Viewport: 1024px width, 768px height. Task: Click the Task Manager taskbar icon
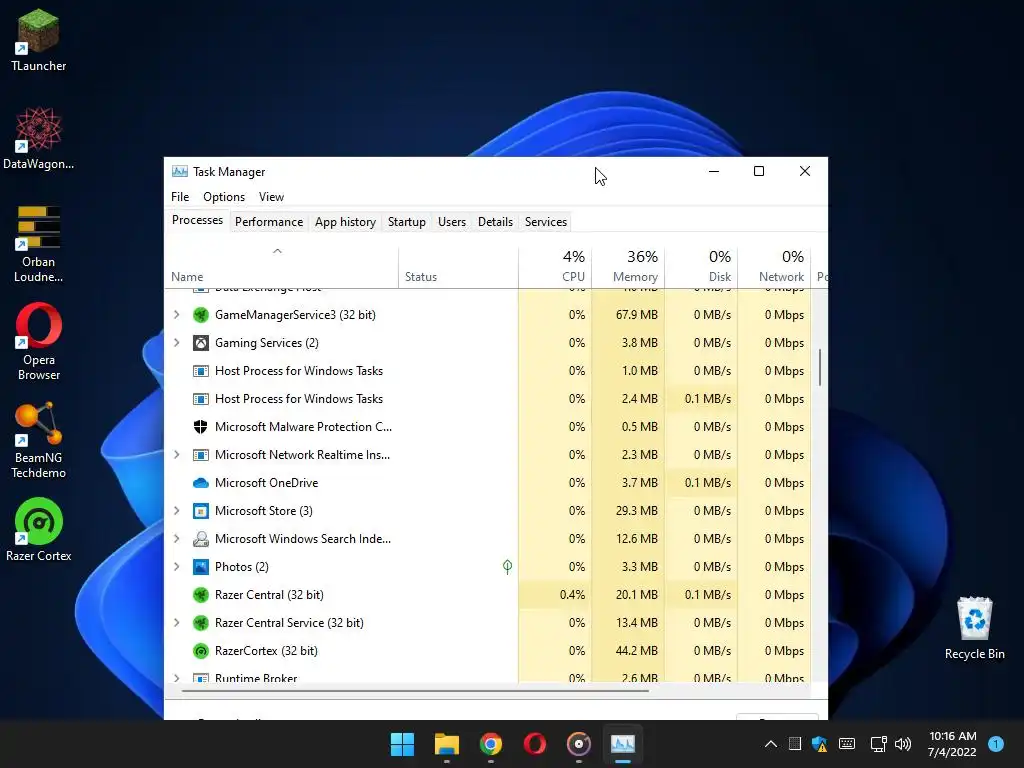tap(622, 744)
